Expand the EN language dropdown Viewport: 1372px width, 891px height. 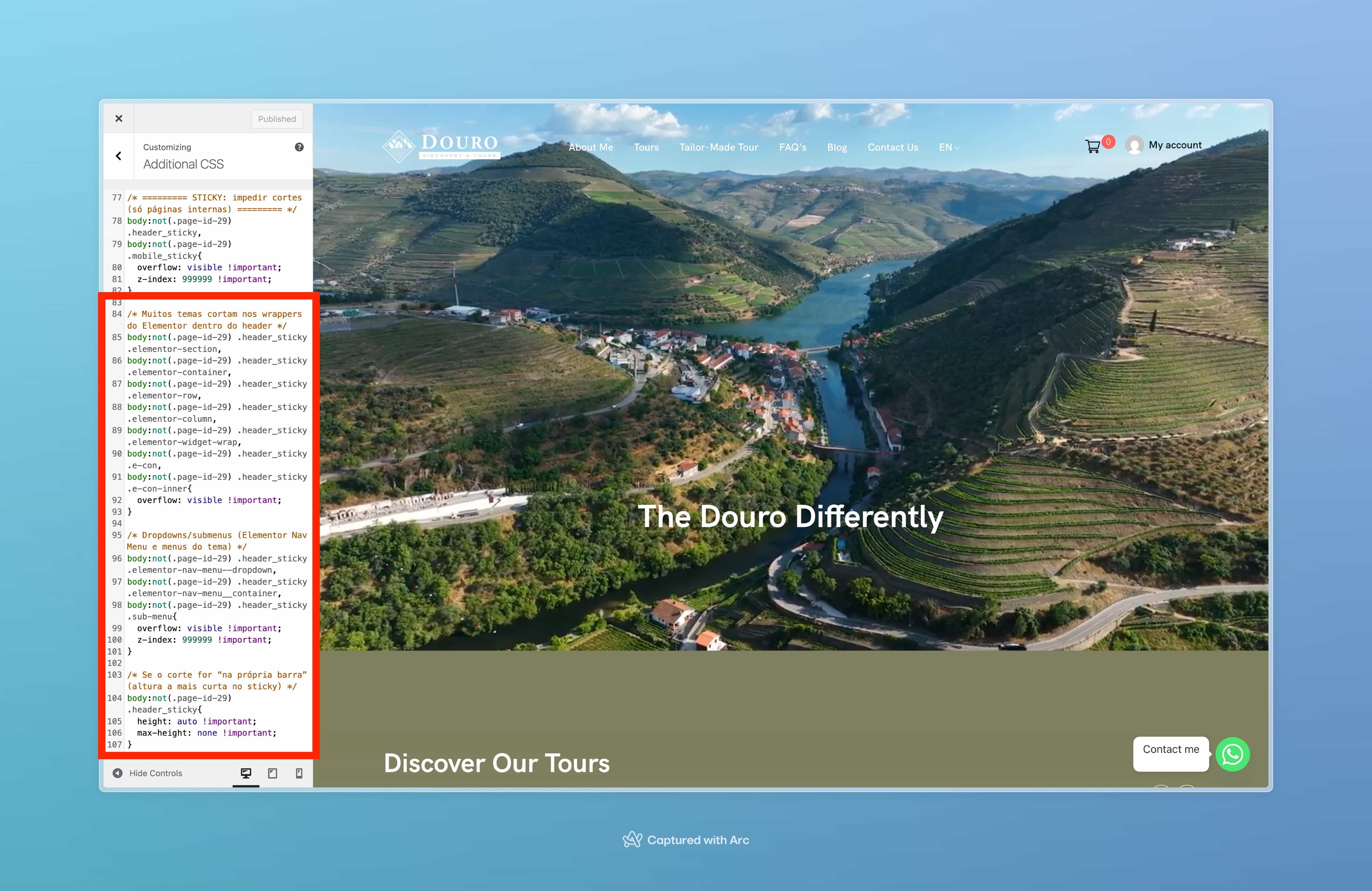(x=948, y=148)
